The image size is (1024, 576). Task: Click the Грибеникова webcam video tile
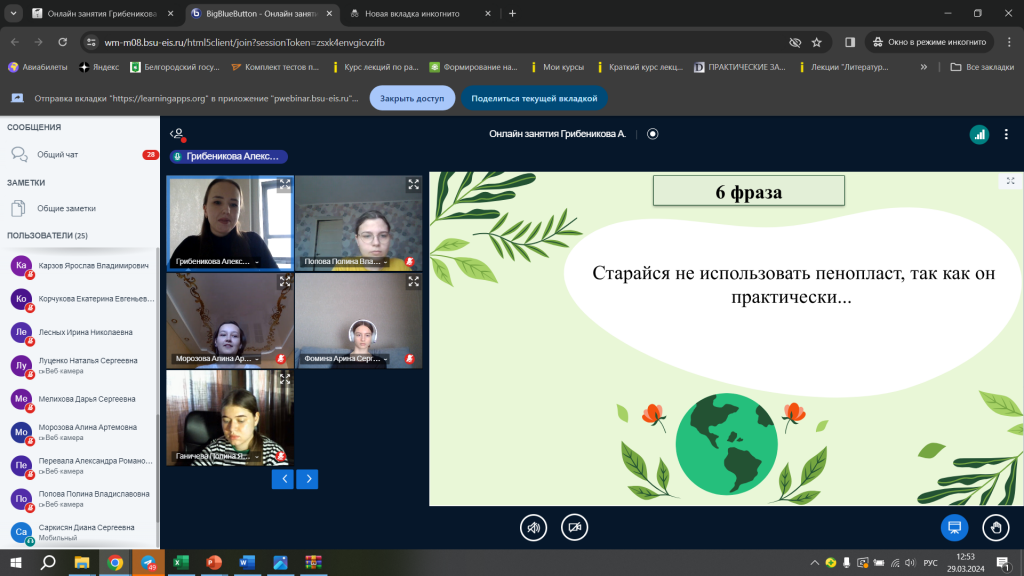230,222
